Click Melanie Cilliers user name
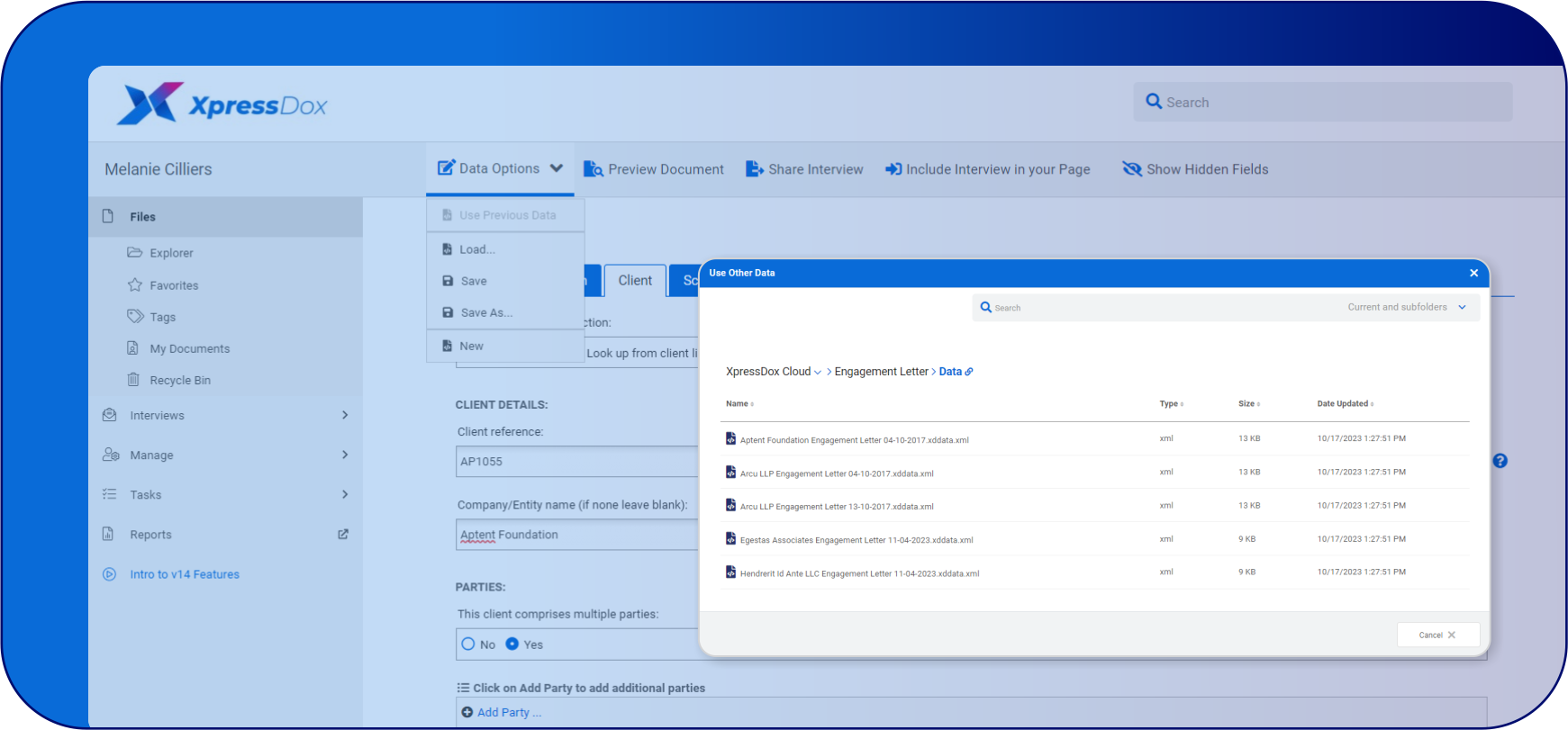Screen dimensions: 1568x730 pyautogui.click(x=159, y=169)
